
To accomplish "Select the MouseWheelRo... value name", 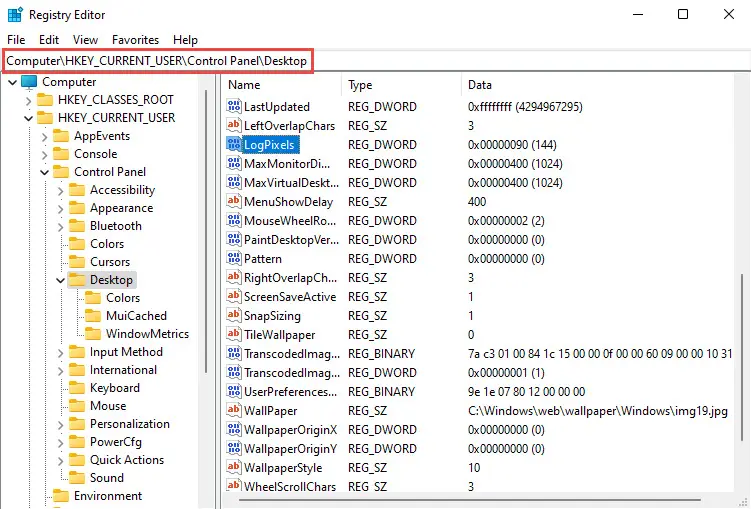I will click(x=290, y=221).
